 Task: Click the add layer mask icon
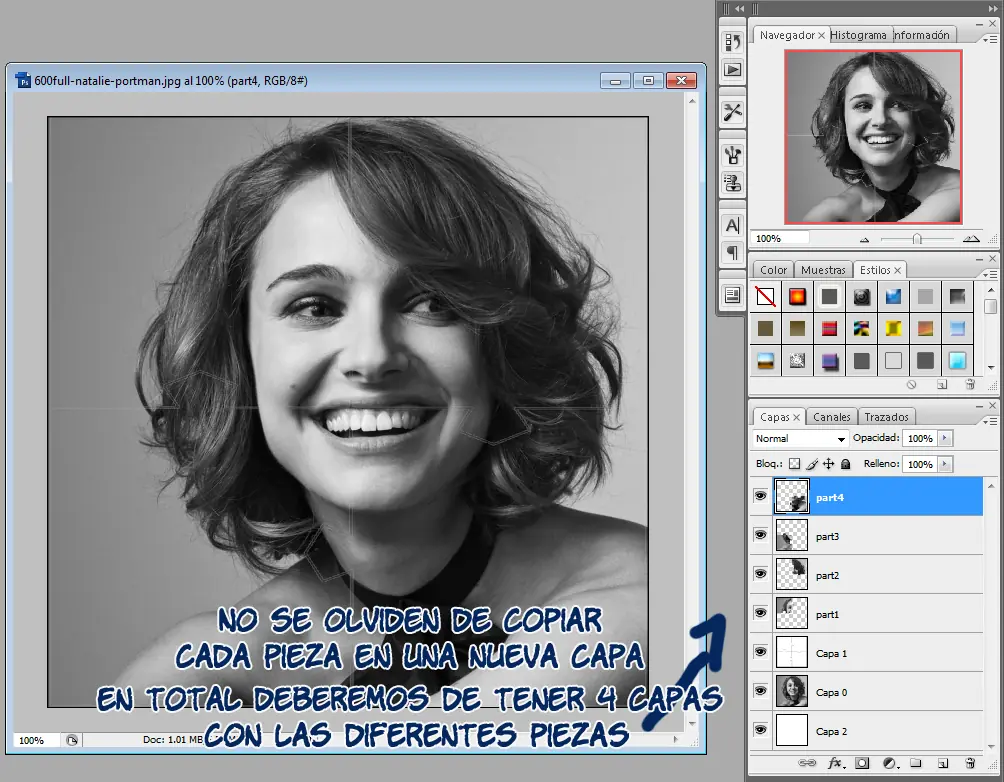861,763
